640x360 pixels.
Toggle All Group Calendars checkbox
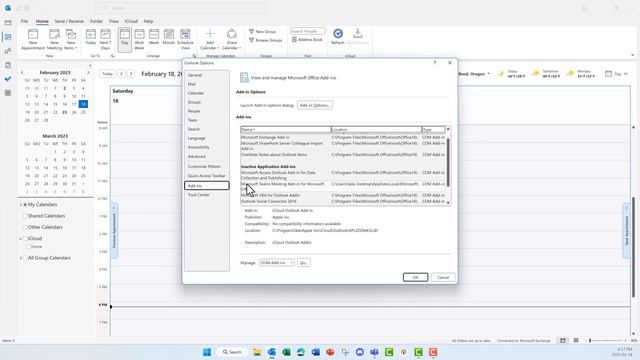coord(25,258)
